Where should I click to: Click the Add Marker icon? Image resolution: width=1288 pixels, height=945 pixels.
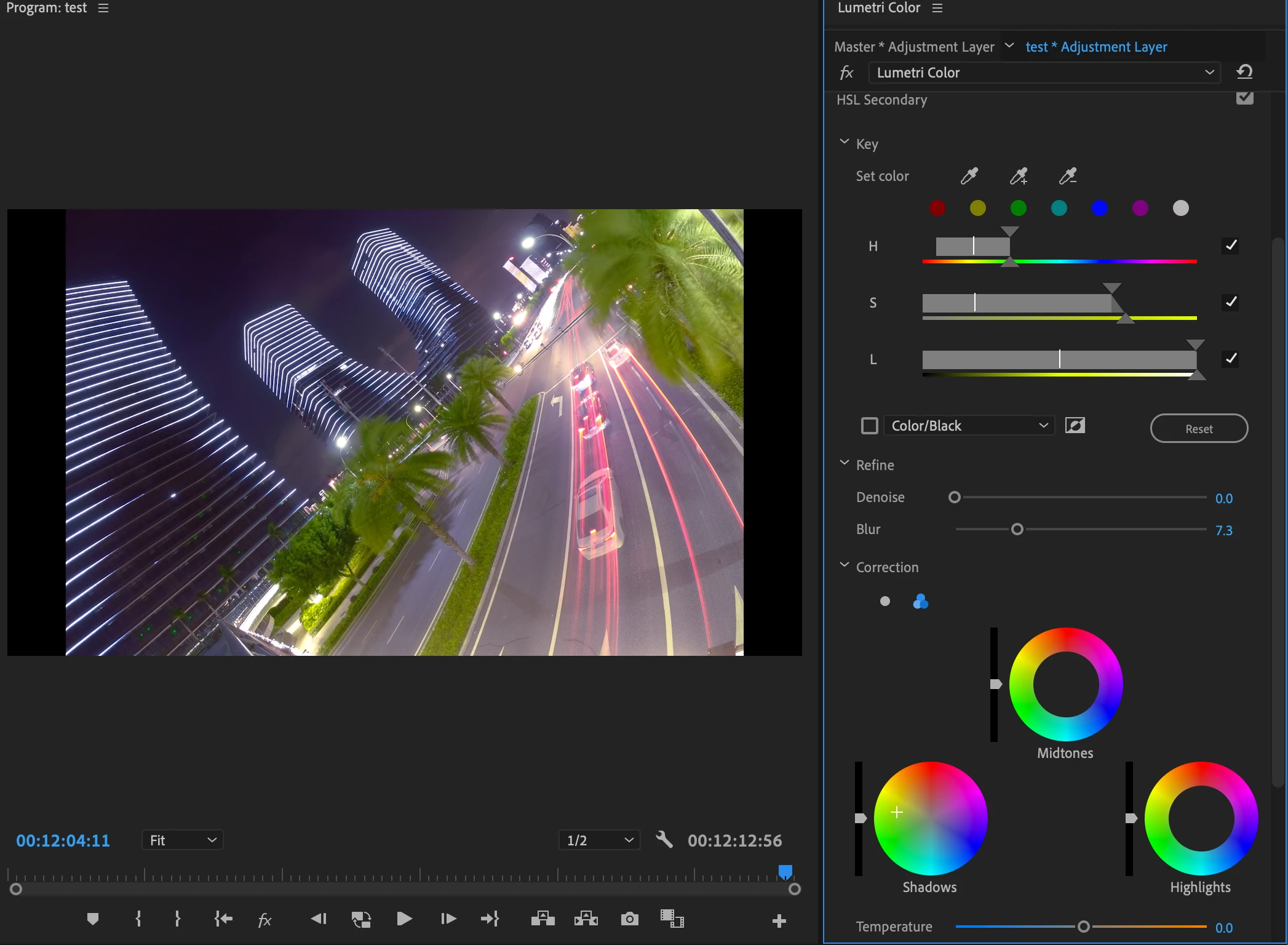(x=93, y=919)
